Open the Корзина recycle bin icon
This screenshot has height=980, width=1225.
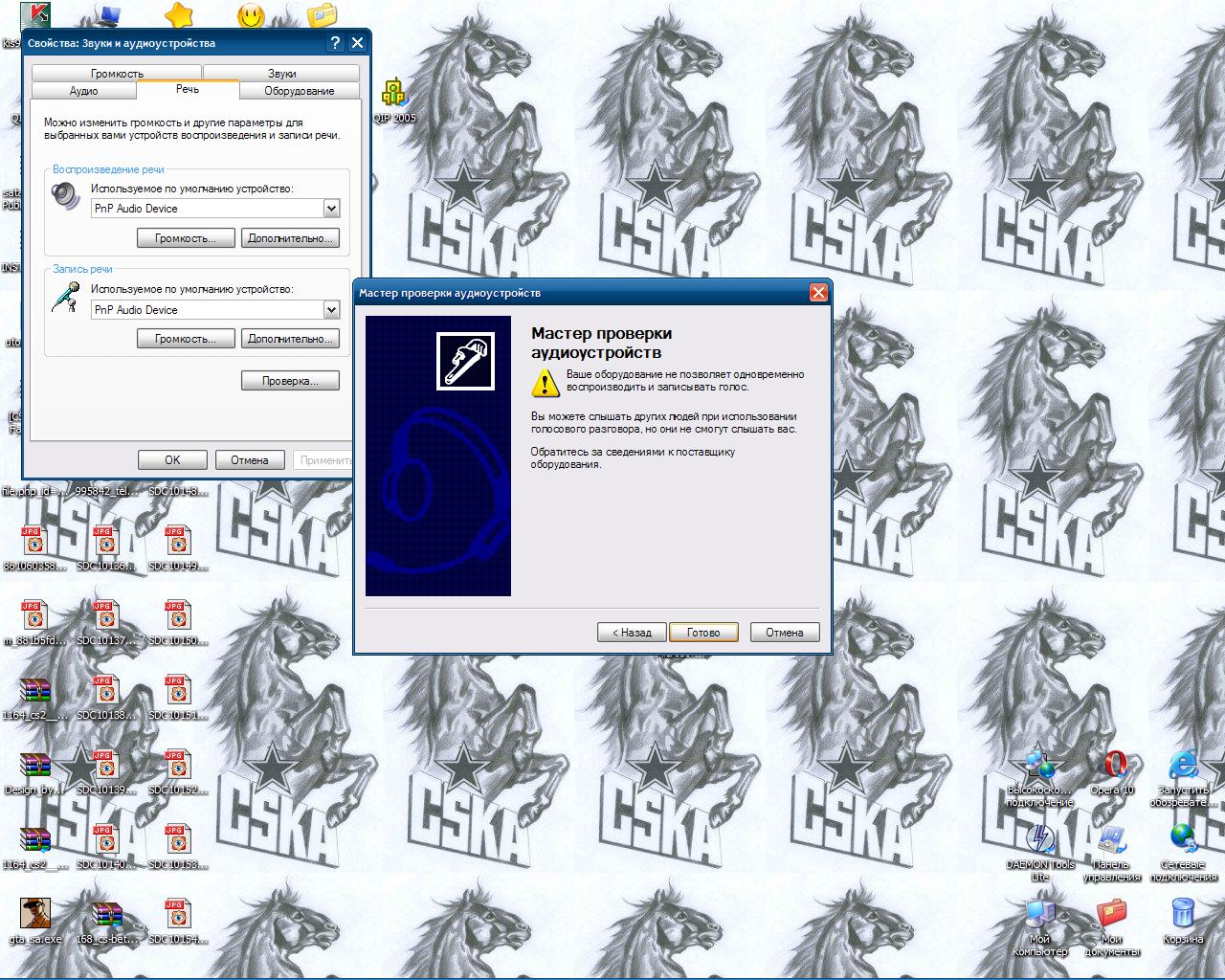(x=1183, y=915)
